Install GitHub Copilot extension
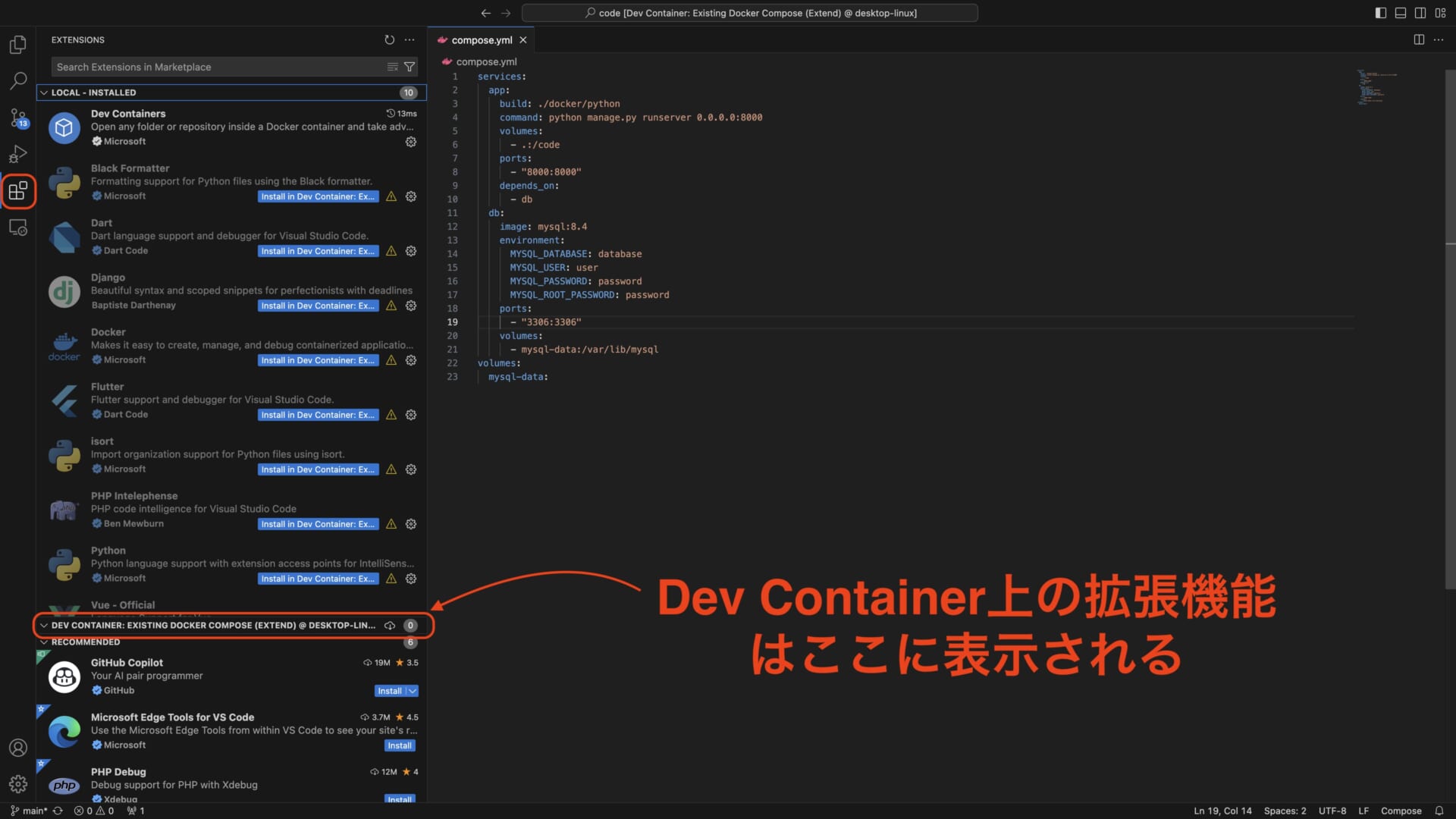Screen dimensions: 1456x819 click(390, 691)
